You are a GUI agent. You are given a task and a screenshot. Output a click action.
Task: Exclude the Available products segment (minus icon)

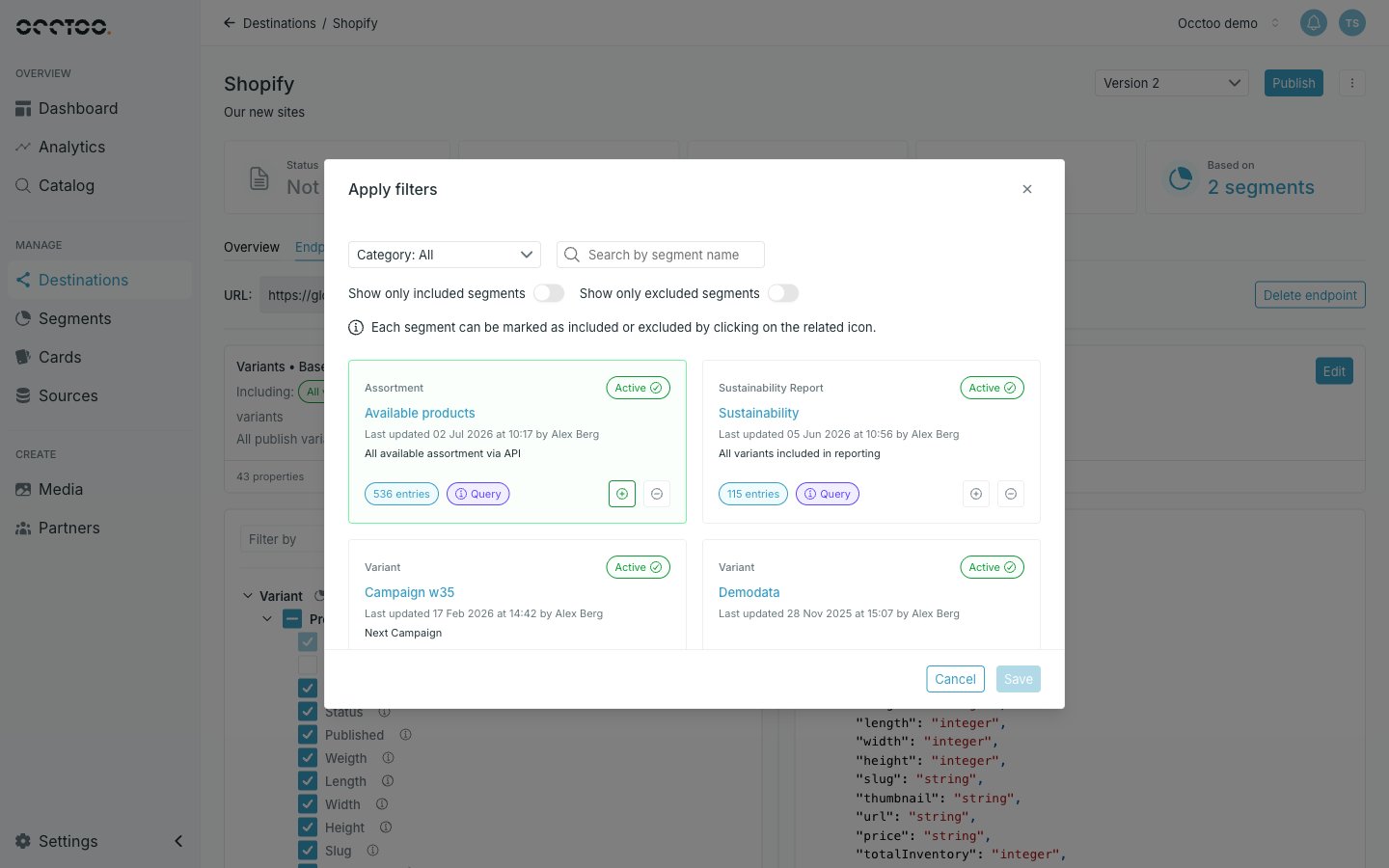[x=657, y=494]
